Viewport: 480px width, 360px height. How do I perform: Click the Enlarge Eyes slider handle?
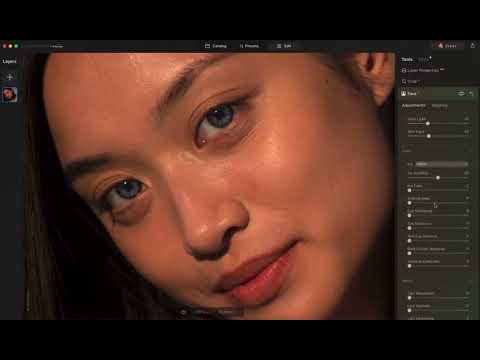410,203
